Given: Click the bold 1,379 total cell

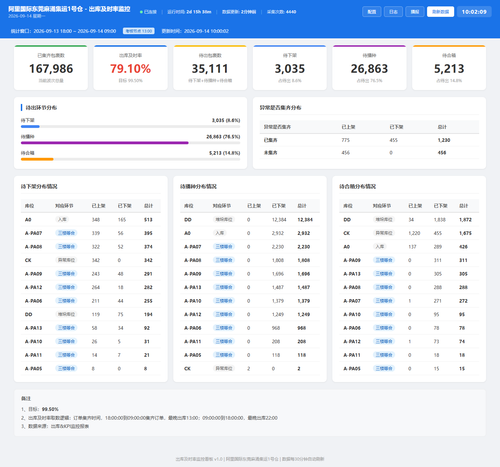Looking at the screenshot, I should 304,301.
